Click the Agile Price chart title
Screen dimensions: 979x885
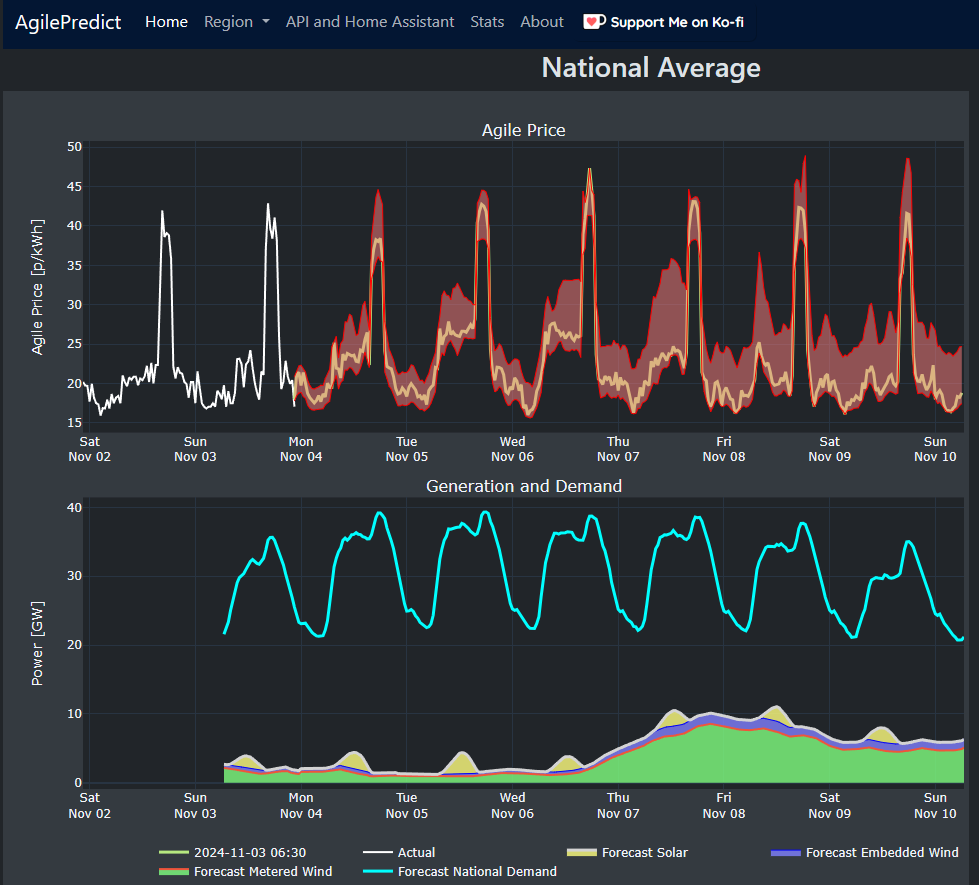pos(523,130)
